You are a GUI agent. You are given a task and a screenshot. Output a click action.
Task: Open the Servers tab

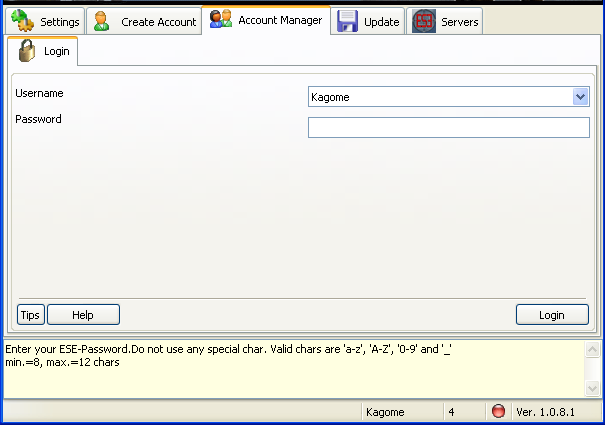click(444, 21)
